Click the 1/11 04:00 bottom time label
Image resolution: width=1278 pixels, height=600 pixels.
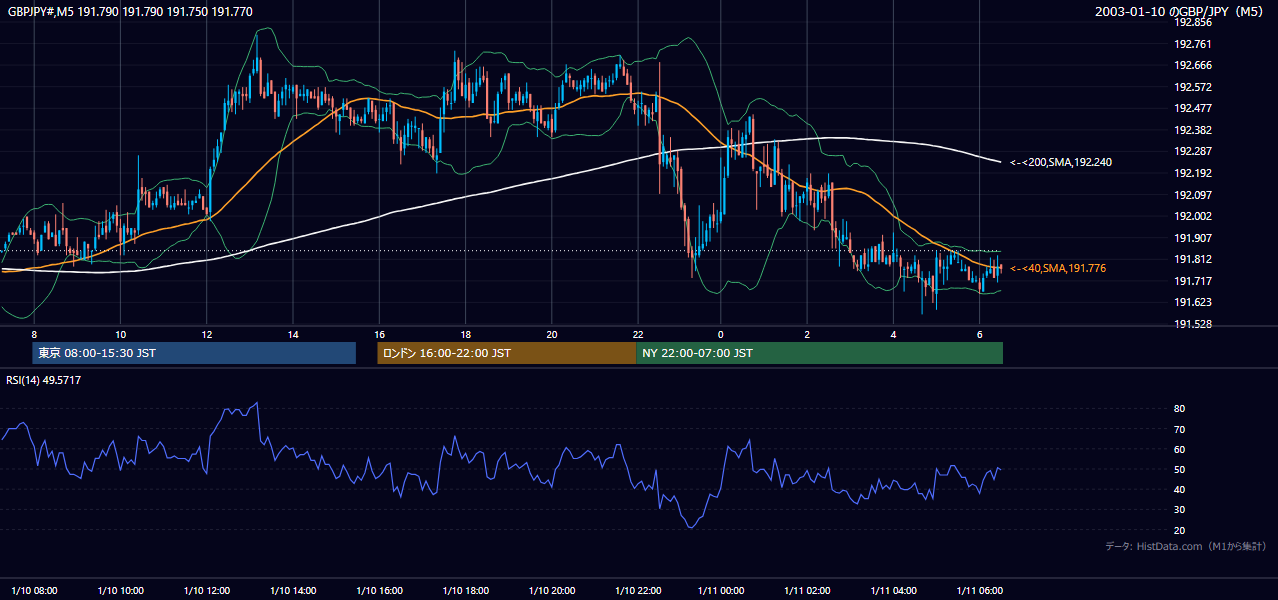coord(895,590)
